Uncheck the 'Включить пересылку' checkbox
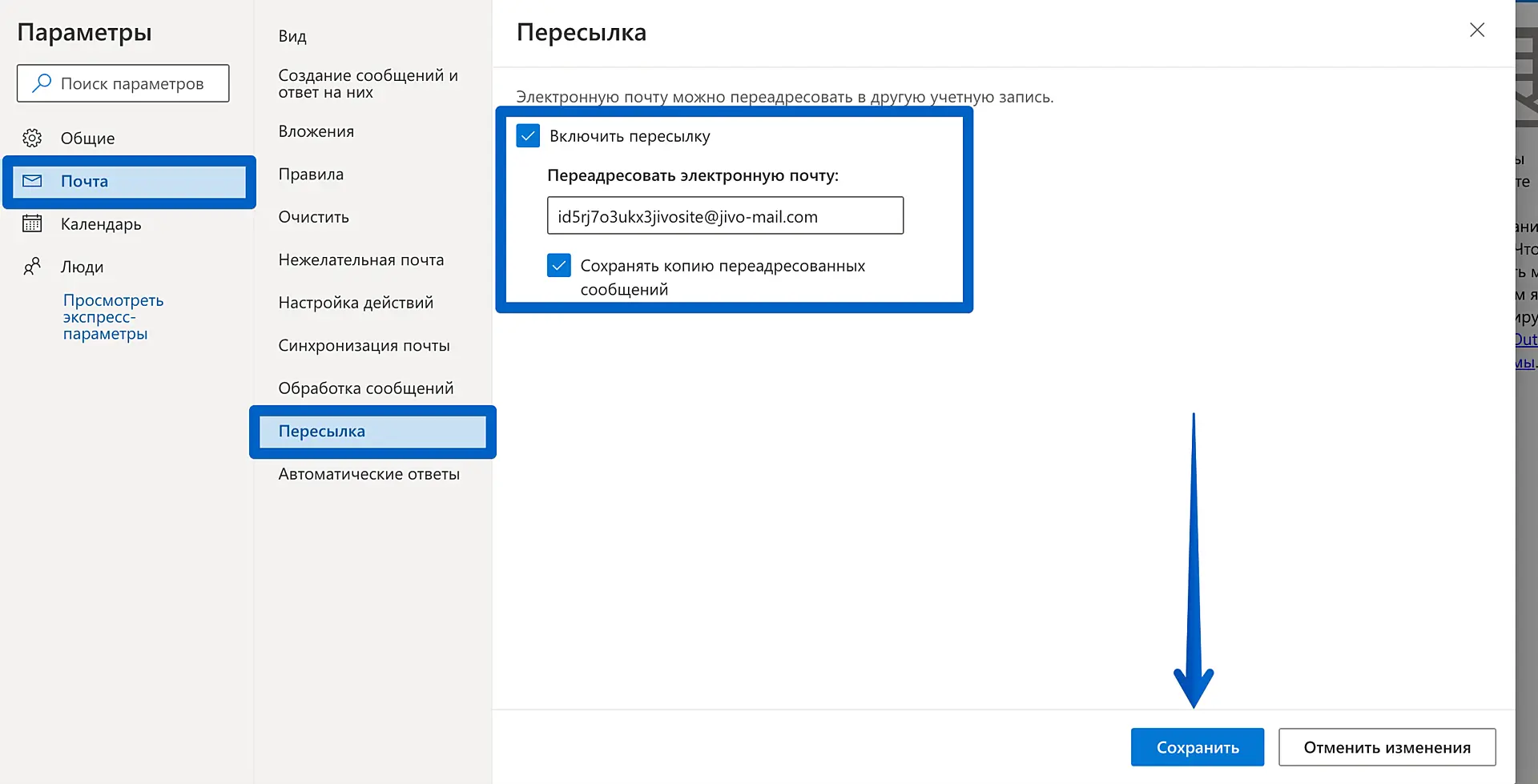The width and height of the screenshot is (1538, 784). [x=529, y=136]
